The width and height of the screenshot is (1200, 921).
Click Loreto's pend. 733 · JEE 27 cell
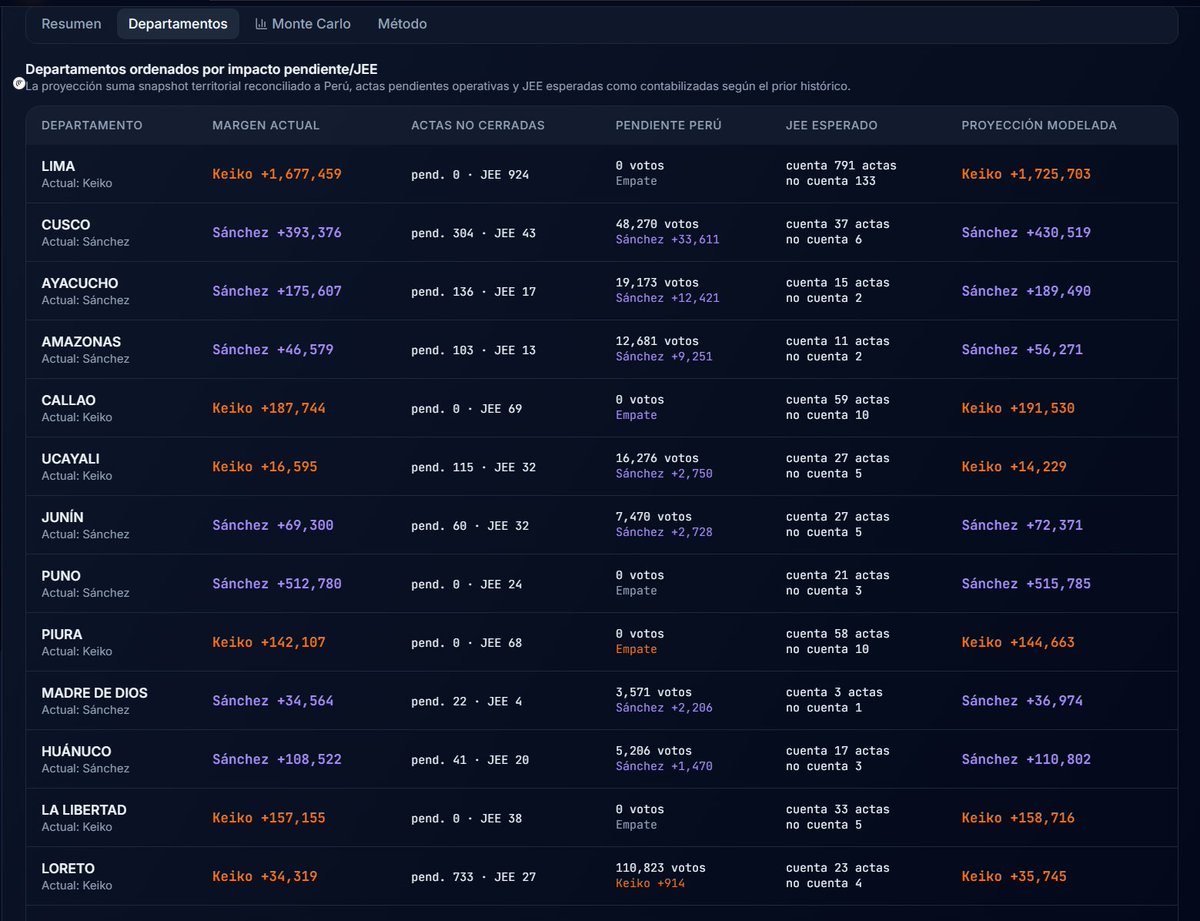[x=473, y=877]
